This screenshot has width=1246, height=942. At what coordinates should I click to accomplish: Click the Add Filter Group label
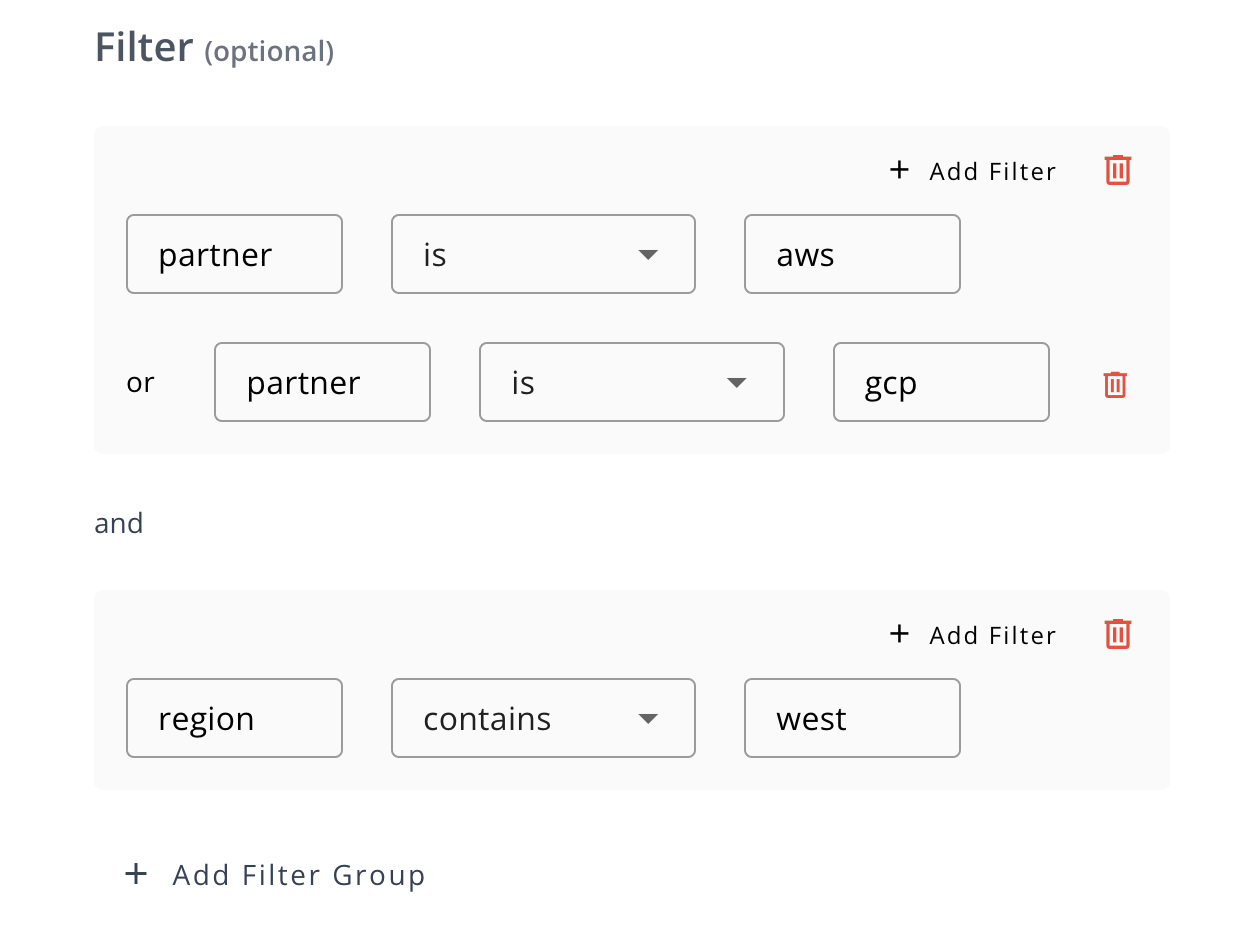[x=299, y=876]
